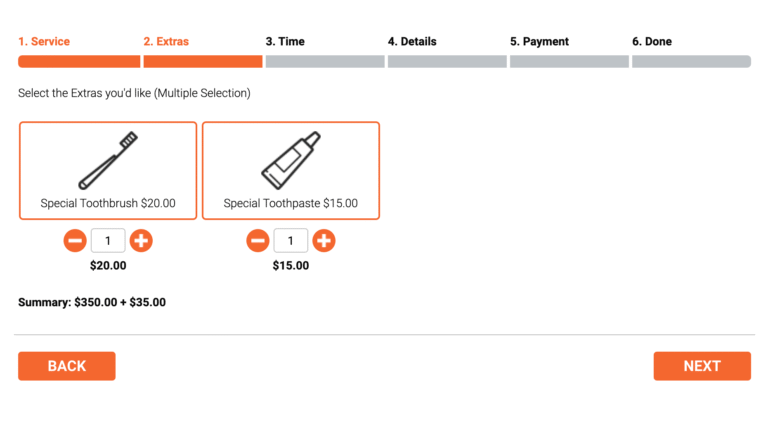768x421 pixels.
Task: Toggle the Special Toothpaste $15.00 extra card
Action: [291, 203]
